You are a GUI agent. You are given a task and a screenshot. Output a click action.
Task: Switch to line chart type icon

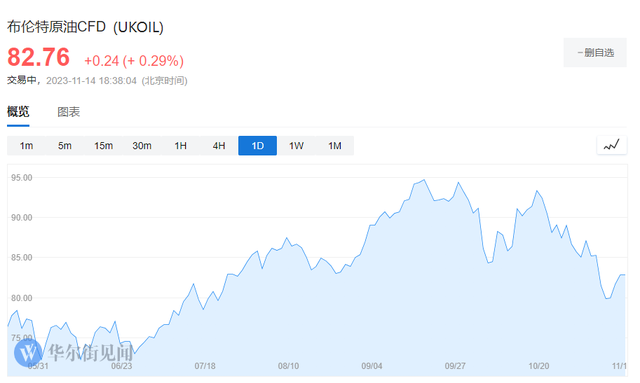[611, 145]
